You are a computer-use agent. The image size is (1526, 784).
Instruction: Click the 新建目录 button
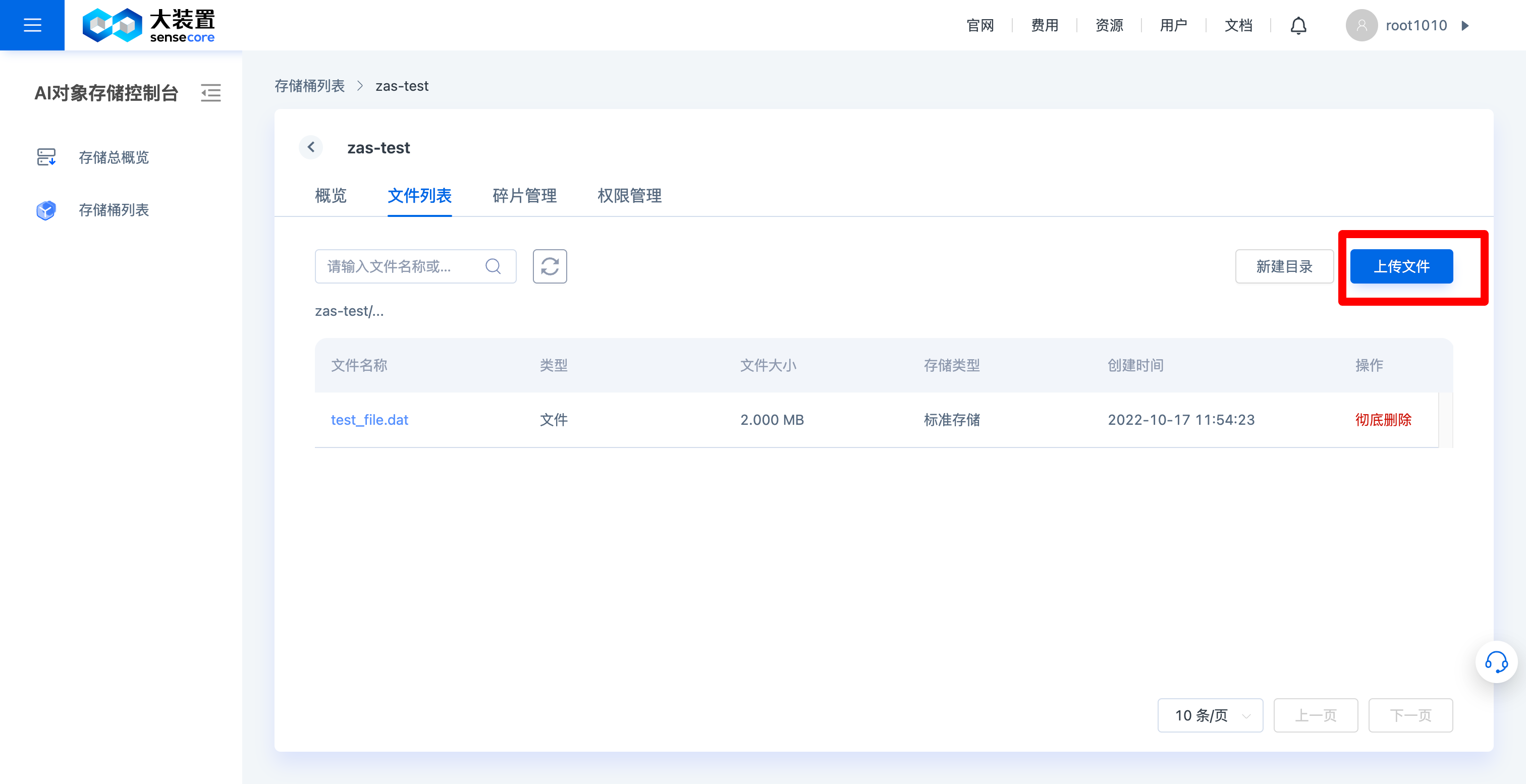point(1284,266)
